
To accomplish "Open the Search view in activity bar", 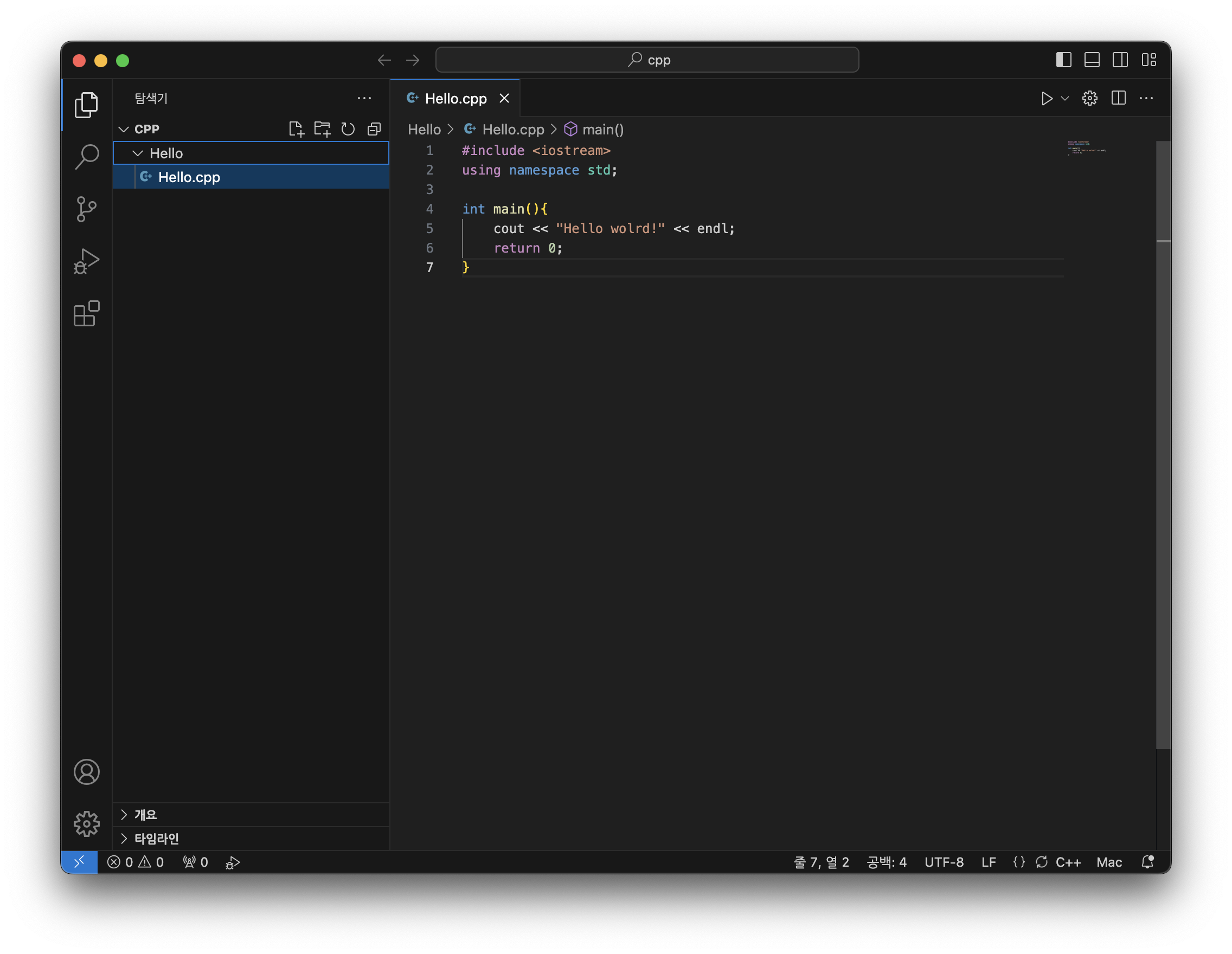I will [x=86, y=157].
